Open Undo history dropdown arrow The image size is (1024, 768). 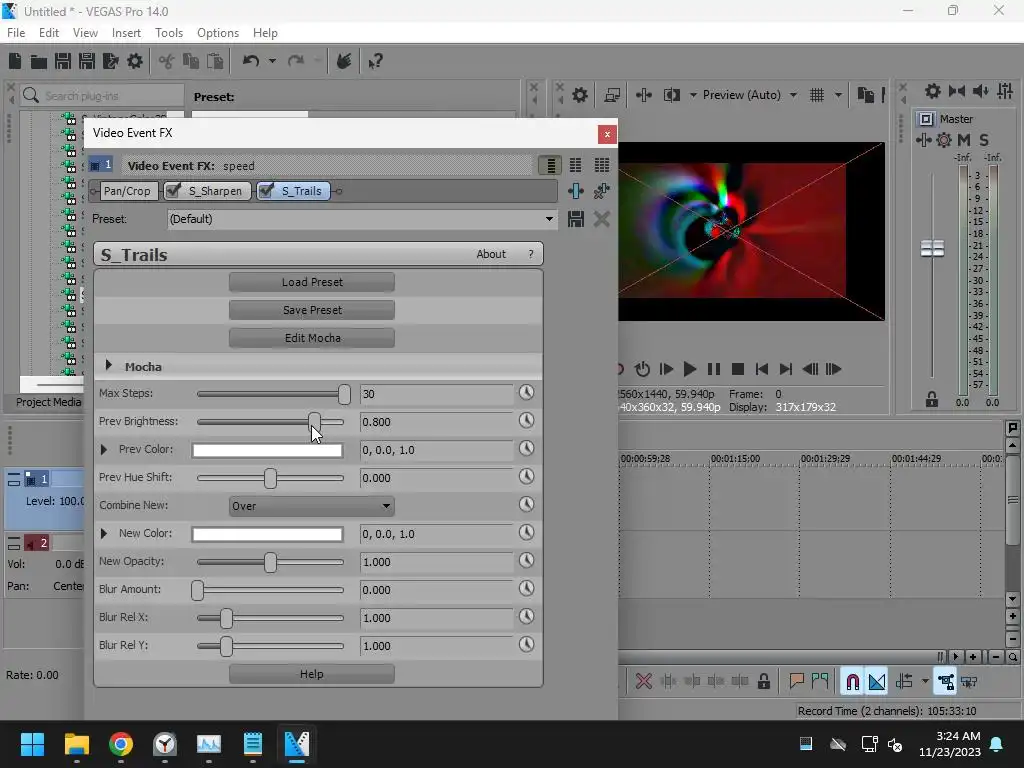(272, 61)
